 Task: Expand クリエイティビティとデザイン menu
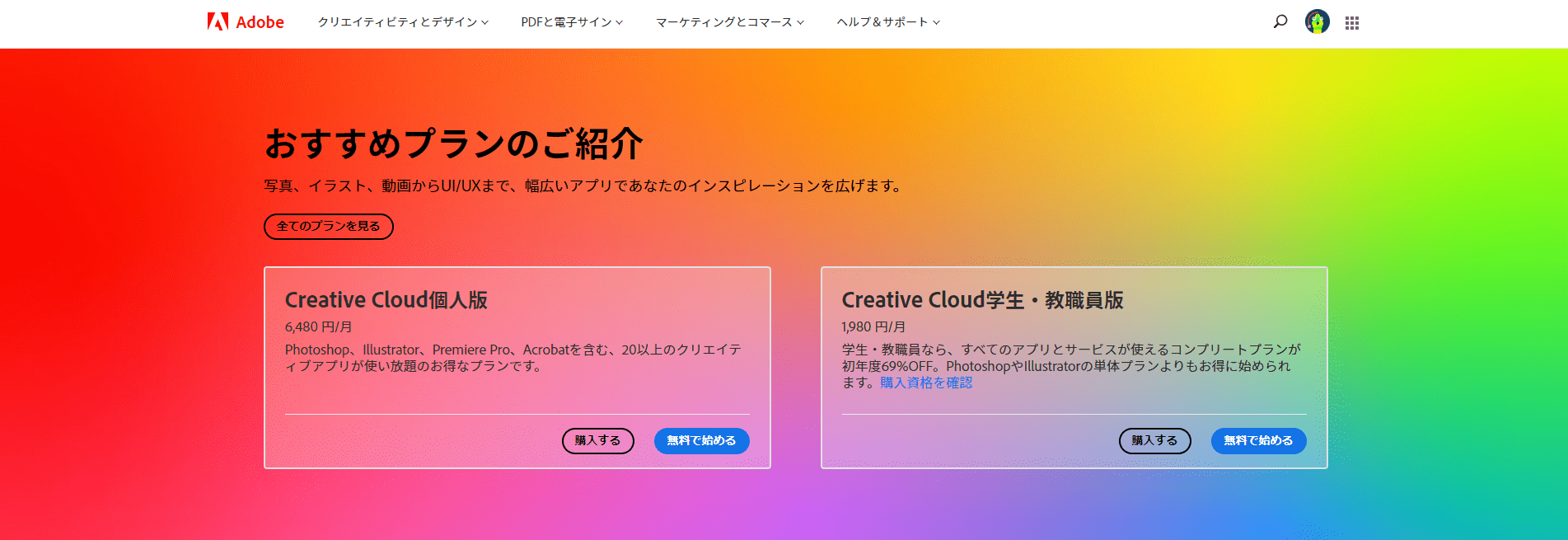(403, 22)
